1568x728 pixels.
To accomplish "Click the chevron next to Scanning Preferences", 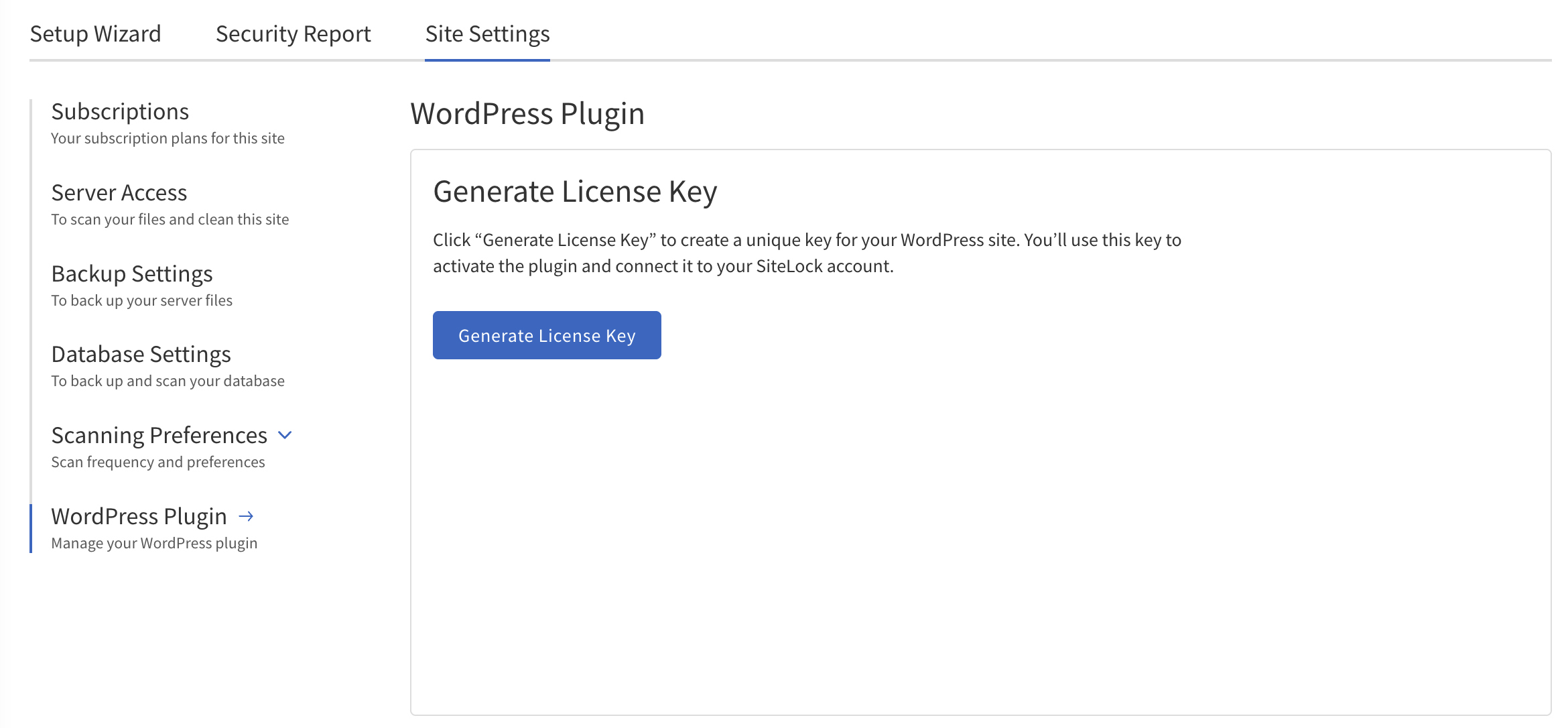I will pos(284,435).
